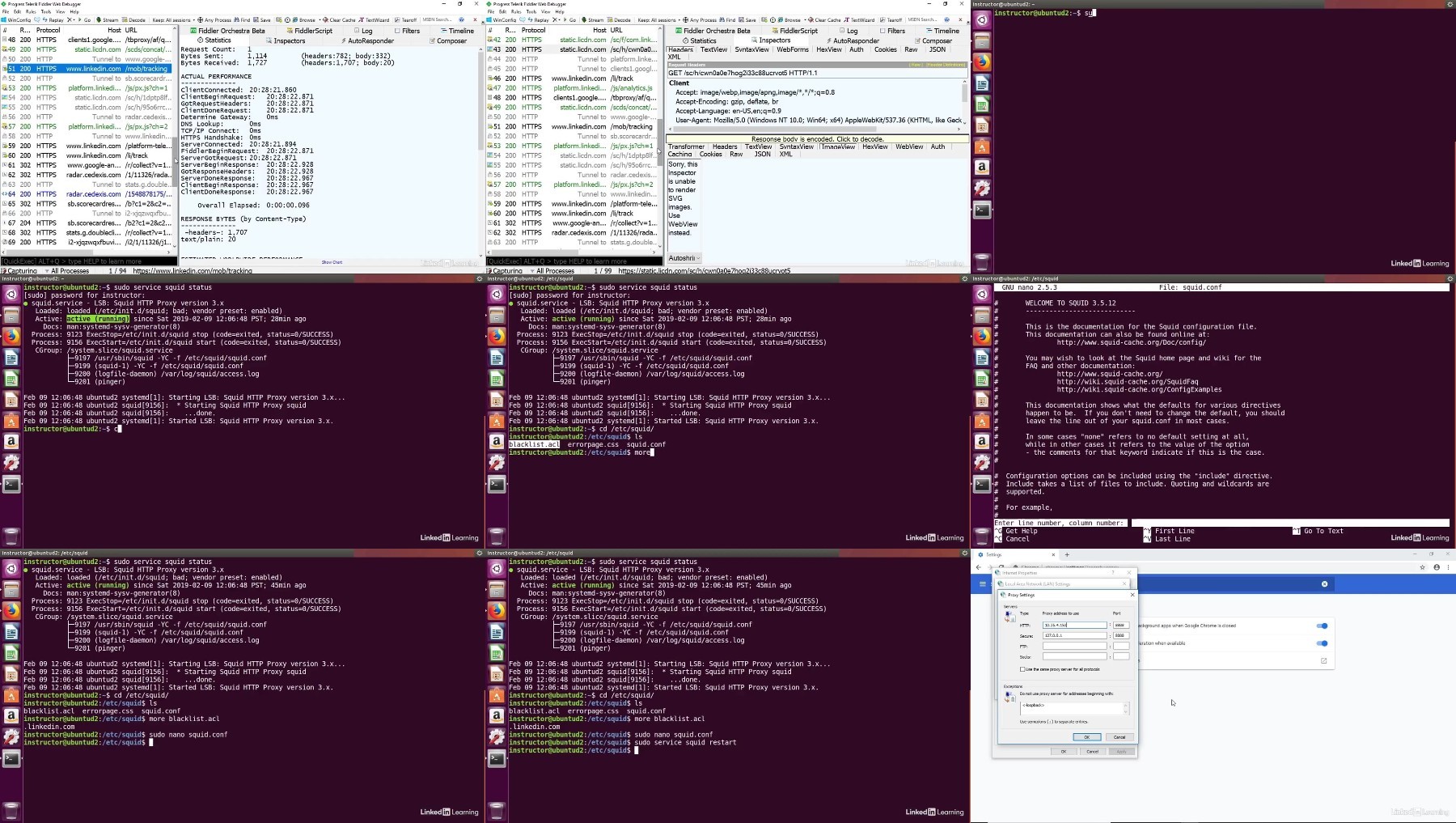
Task: Click the Chrome bookmark star icon
Action: (1422, 567)
